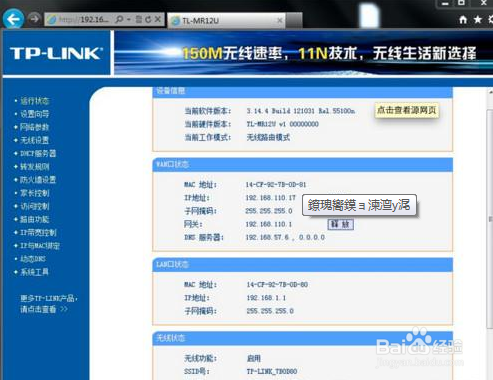This screenshot has height=380, width=493.
Task: Select hardware version TL-MR12U v1 text
Action: click(283, 124)
